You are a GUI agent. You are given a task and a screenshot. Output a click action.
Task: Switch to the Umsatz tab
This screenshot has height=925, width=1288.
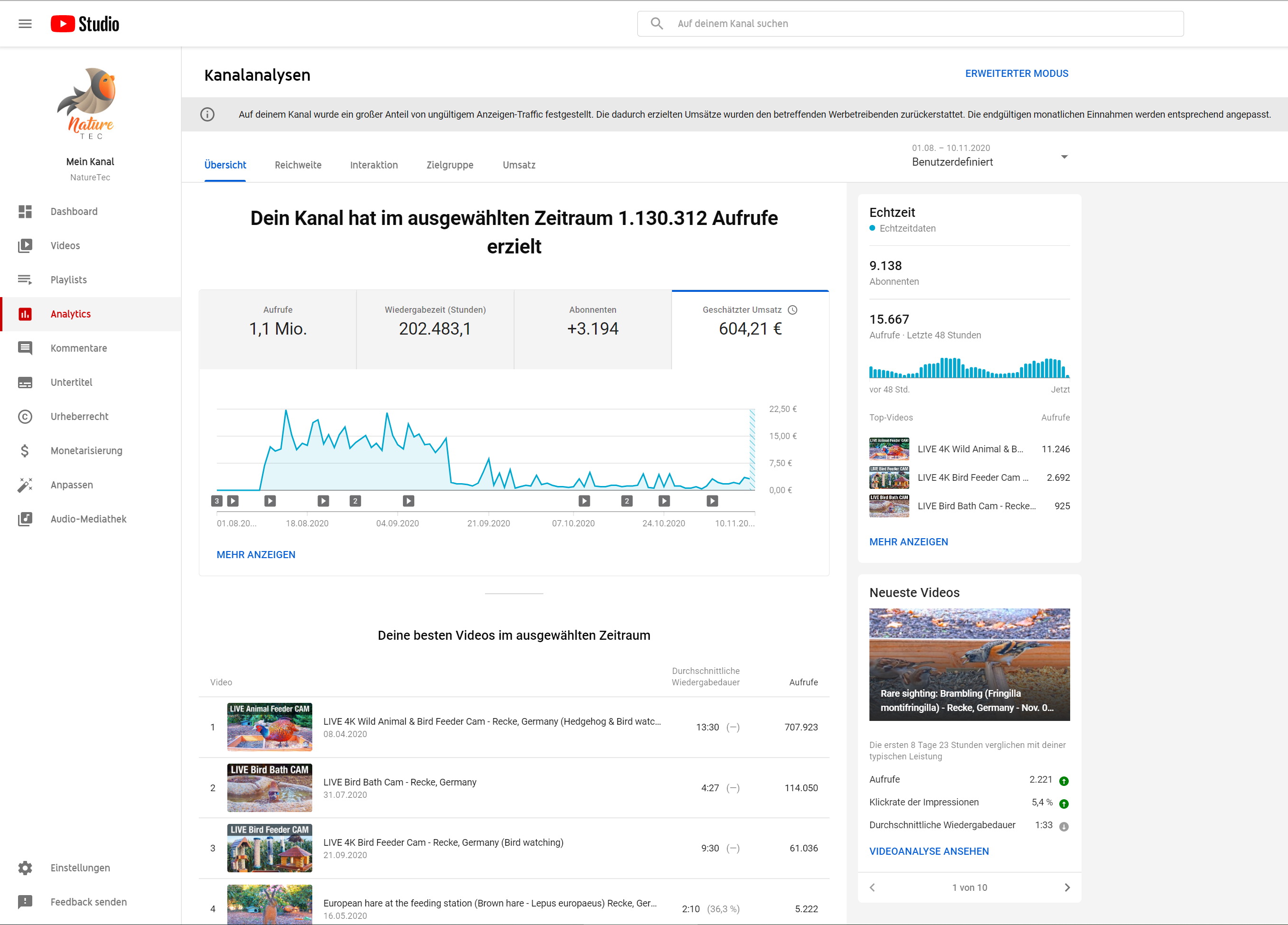coord(519,165)
